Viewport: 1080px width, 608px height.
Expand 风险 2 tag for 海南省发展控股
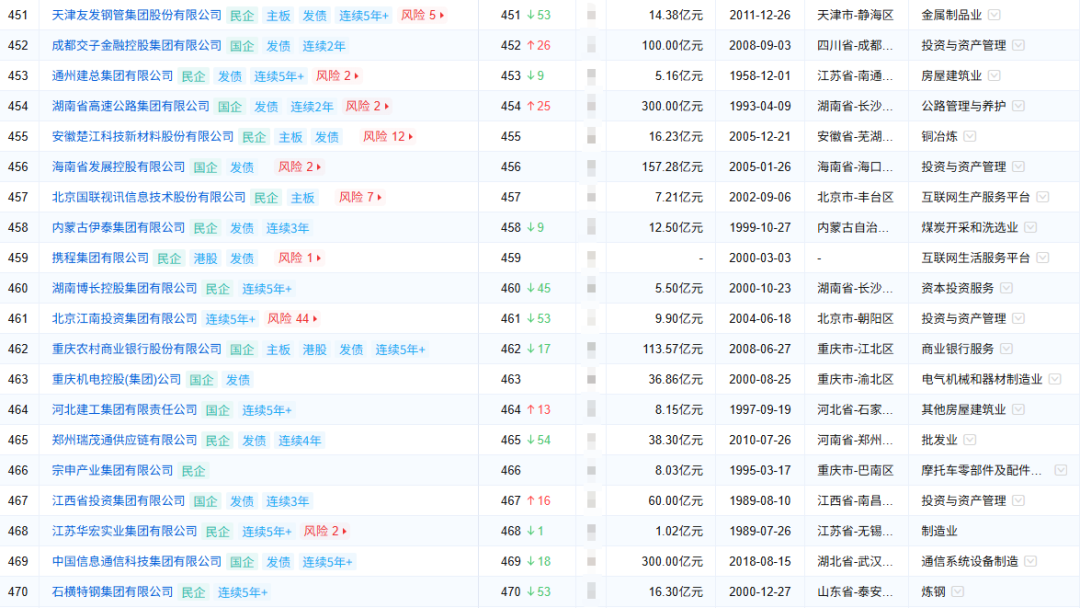click(299, 167)
